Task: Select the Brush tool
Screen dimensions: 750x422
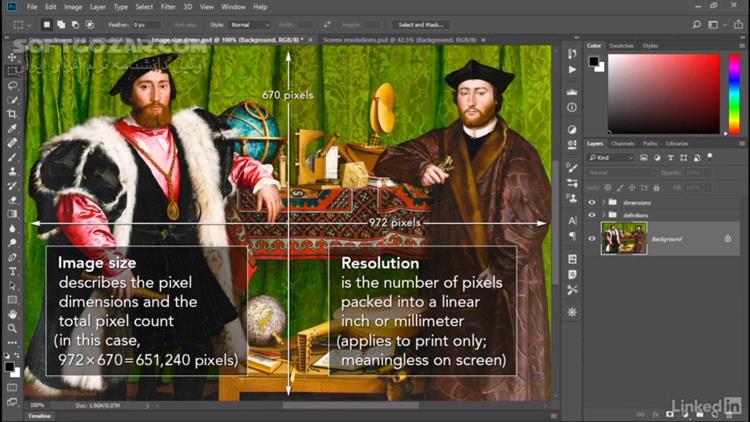Action: tap(12, 157)
